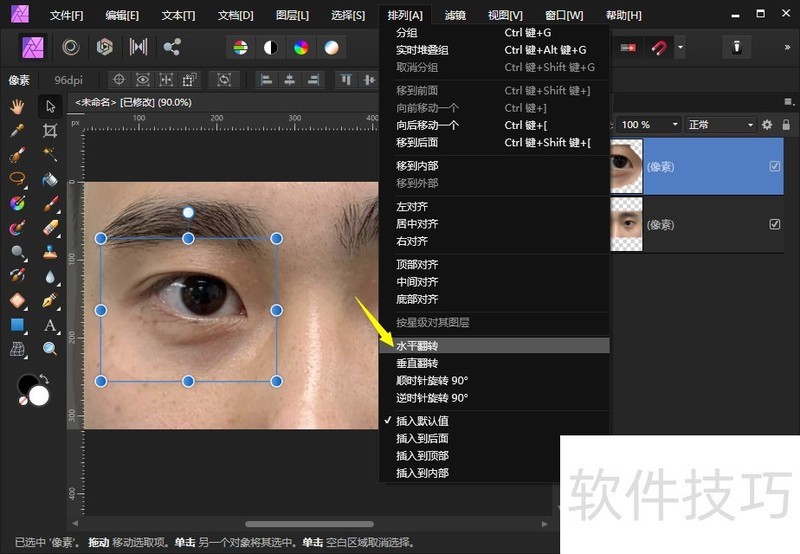Viewport: 800px width, 554px height.
Task: Toggle transform objects separately button
Action: pyautogui.click(x=189, y=80)
